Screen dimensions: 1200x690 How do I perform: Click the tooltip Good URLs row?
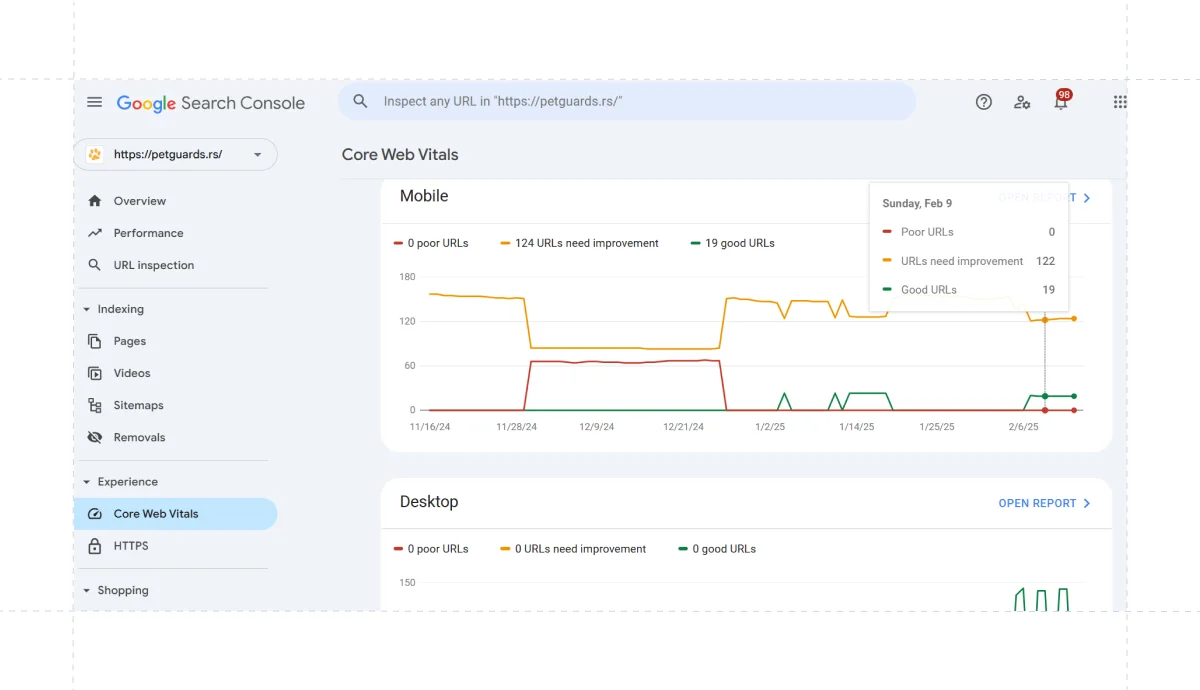968,290
